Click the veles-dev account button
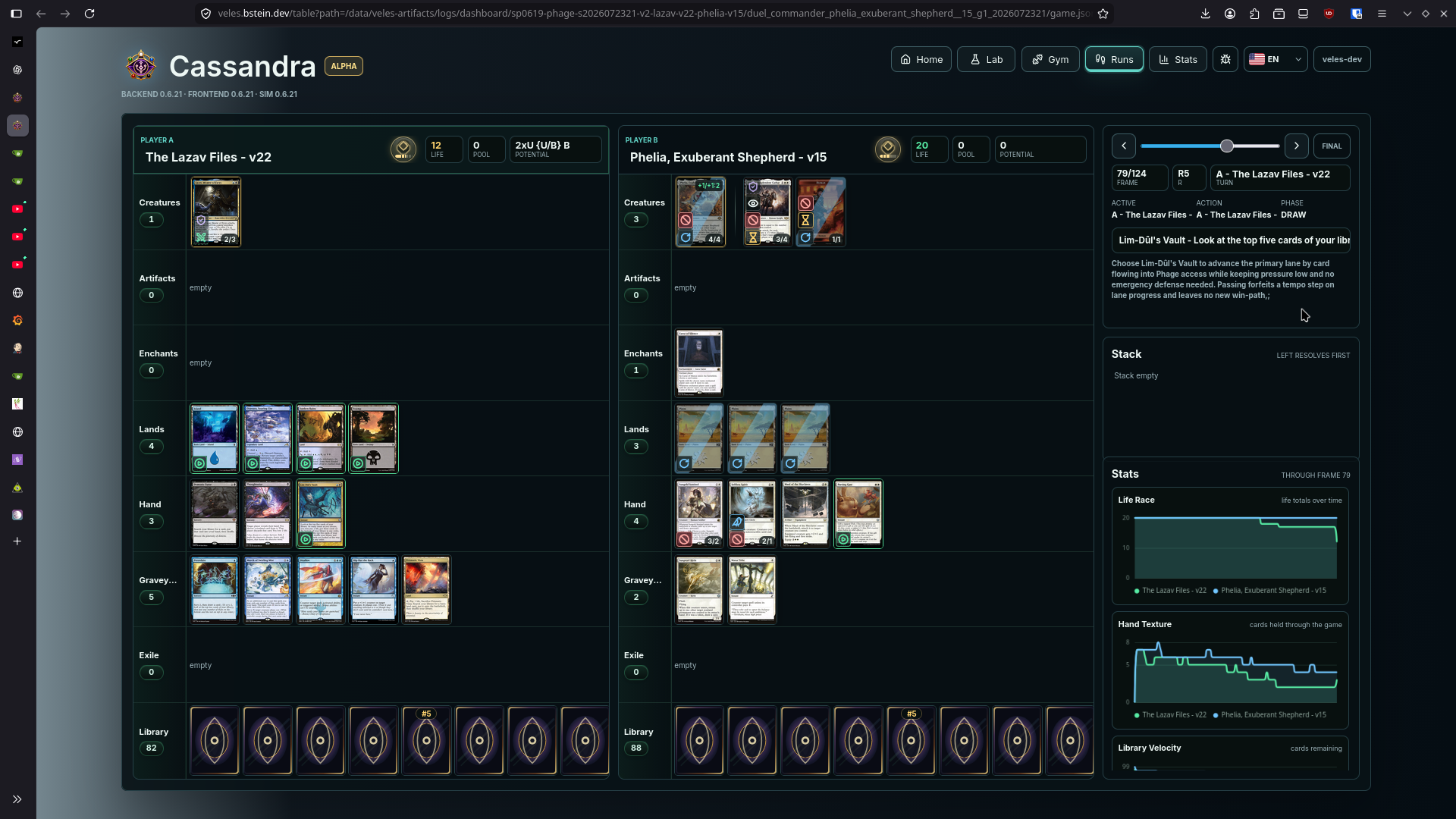Image resolution: width=1456 pixels, height=819 pixels. point(1341,59)
